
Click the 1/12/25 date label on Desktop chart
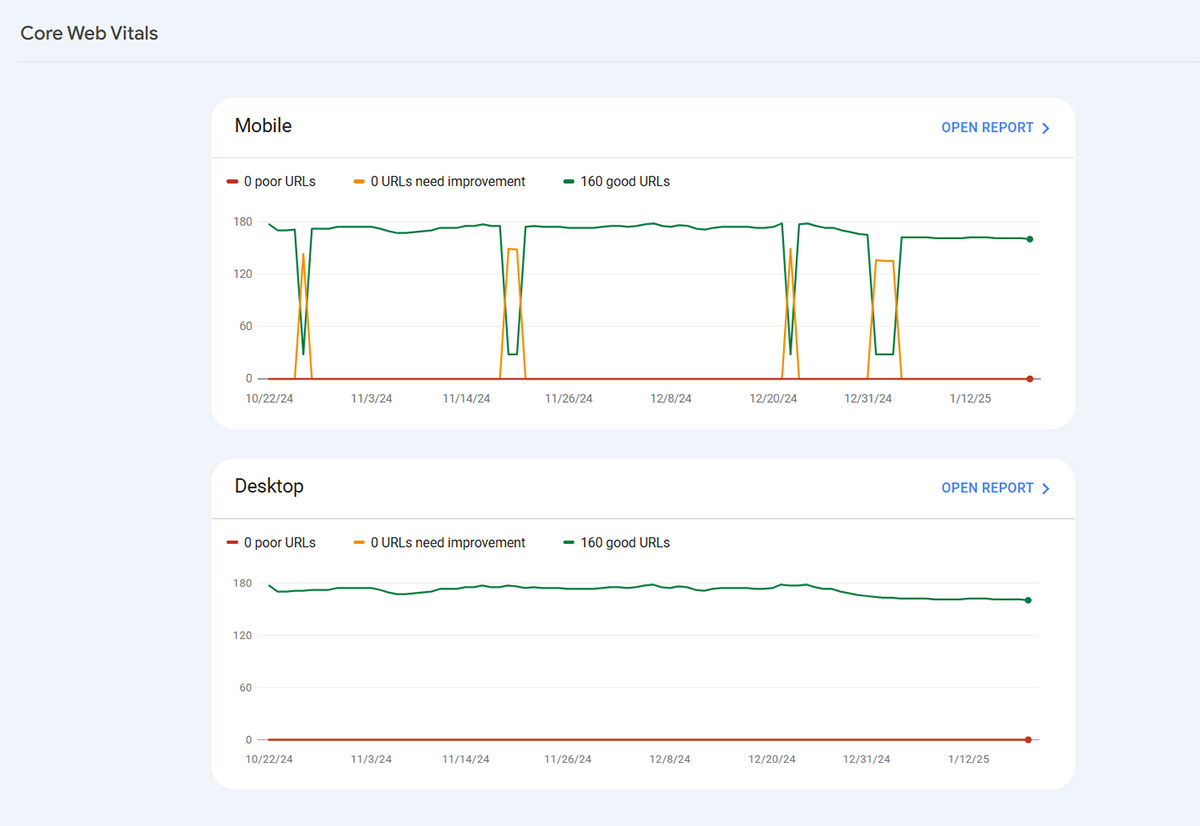pyautogui.click(x=969, y=759)
